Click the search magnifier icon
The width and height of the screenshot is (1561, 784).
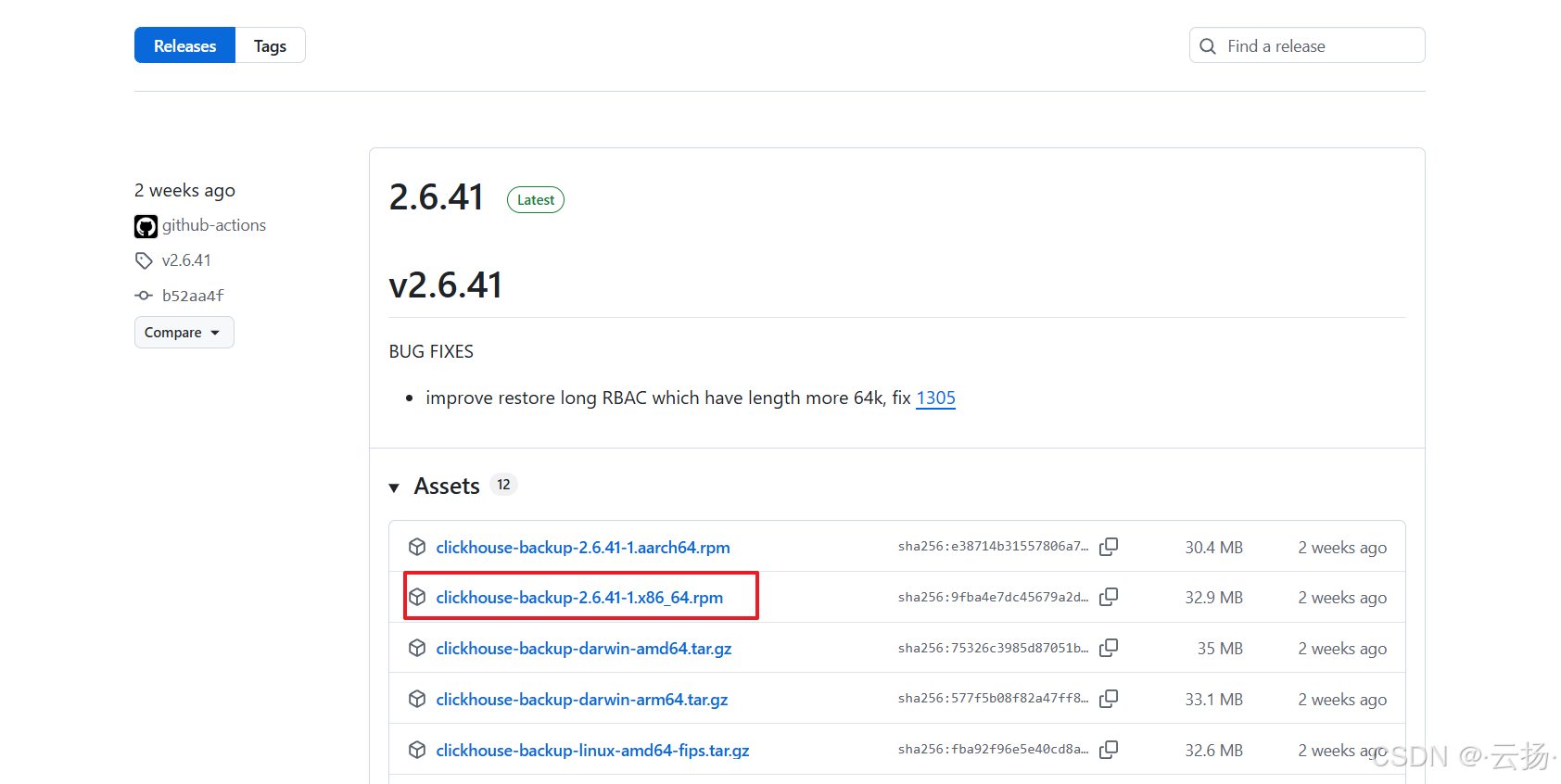pos(1208,46)
